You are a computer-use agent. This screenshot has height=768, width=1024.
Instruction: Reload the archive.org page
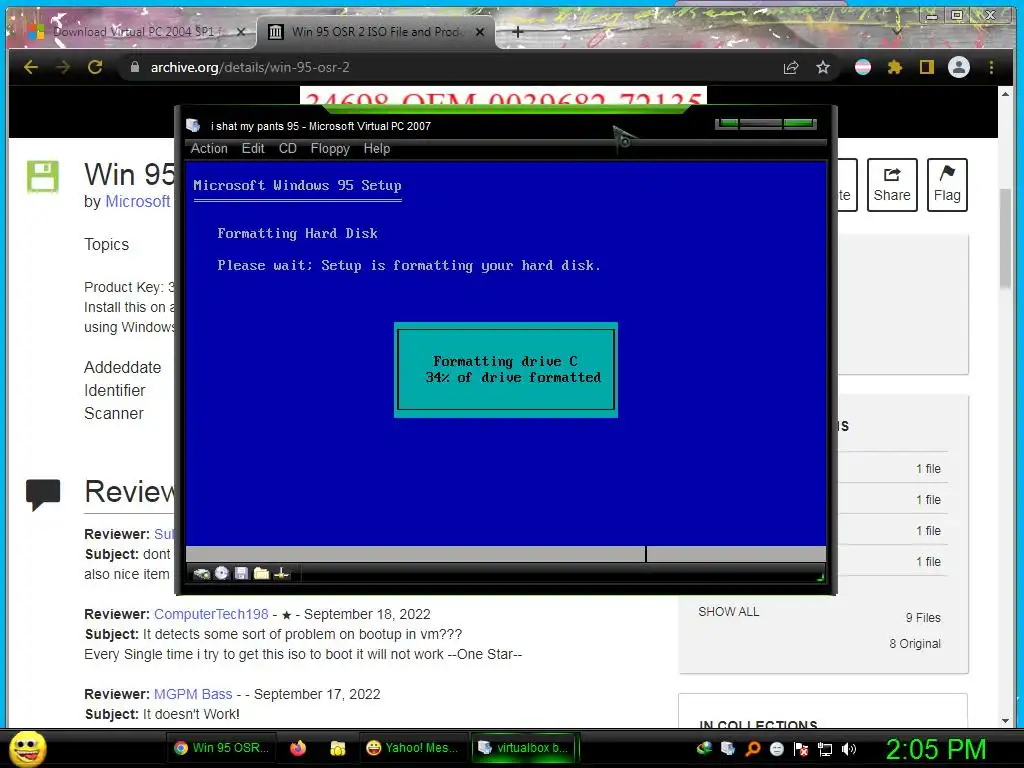point(95,67)
